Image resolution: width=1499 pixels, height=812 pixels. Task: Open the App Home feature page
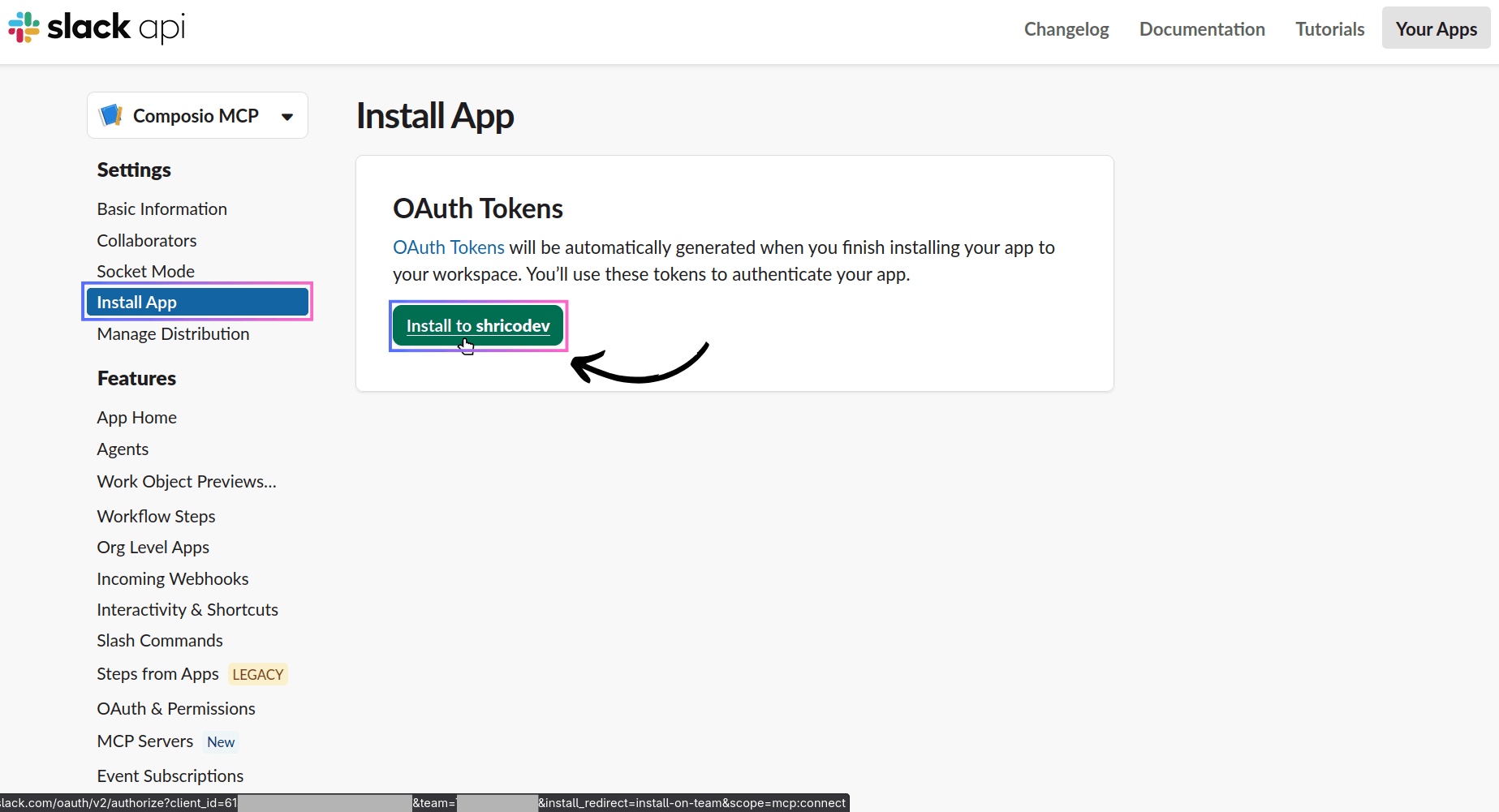136,418
